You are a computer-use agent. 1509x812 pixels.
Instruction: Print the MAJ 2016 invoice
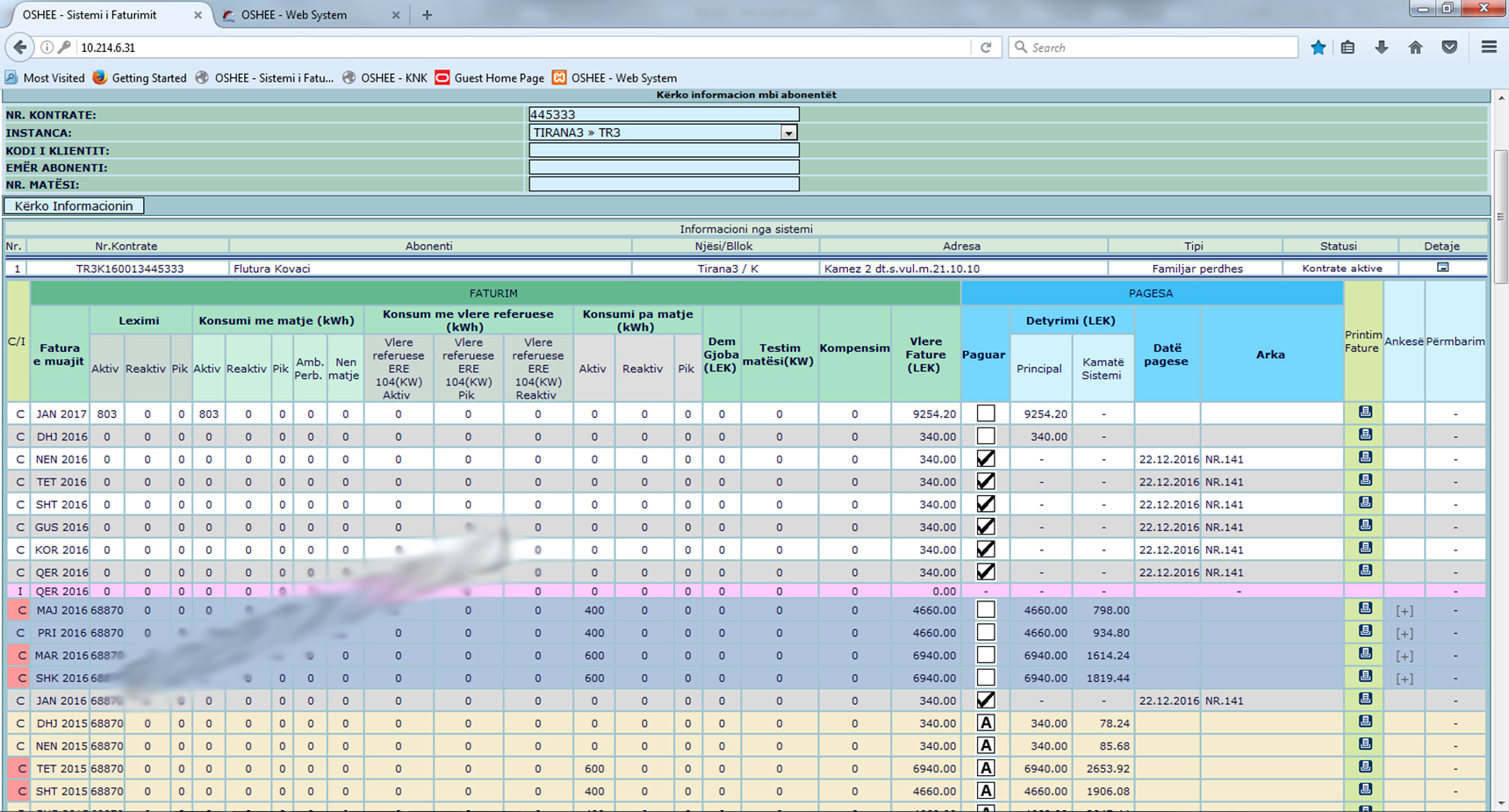1365,608
